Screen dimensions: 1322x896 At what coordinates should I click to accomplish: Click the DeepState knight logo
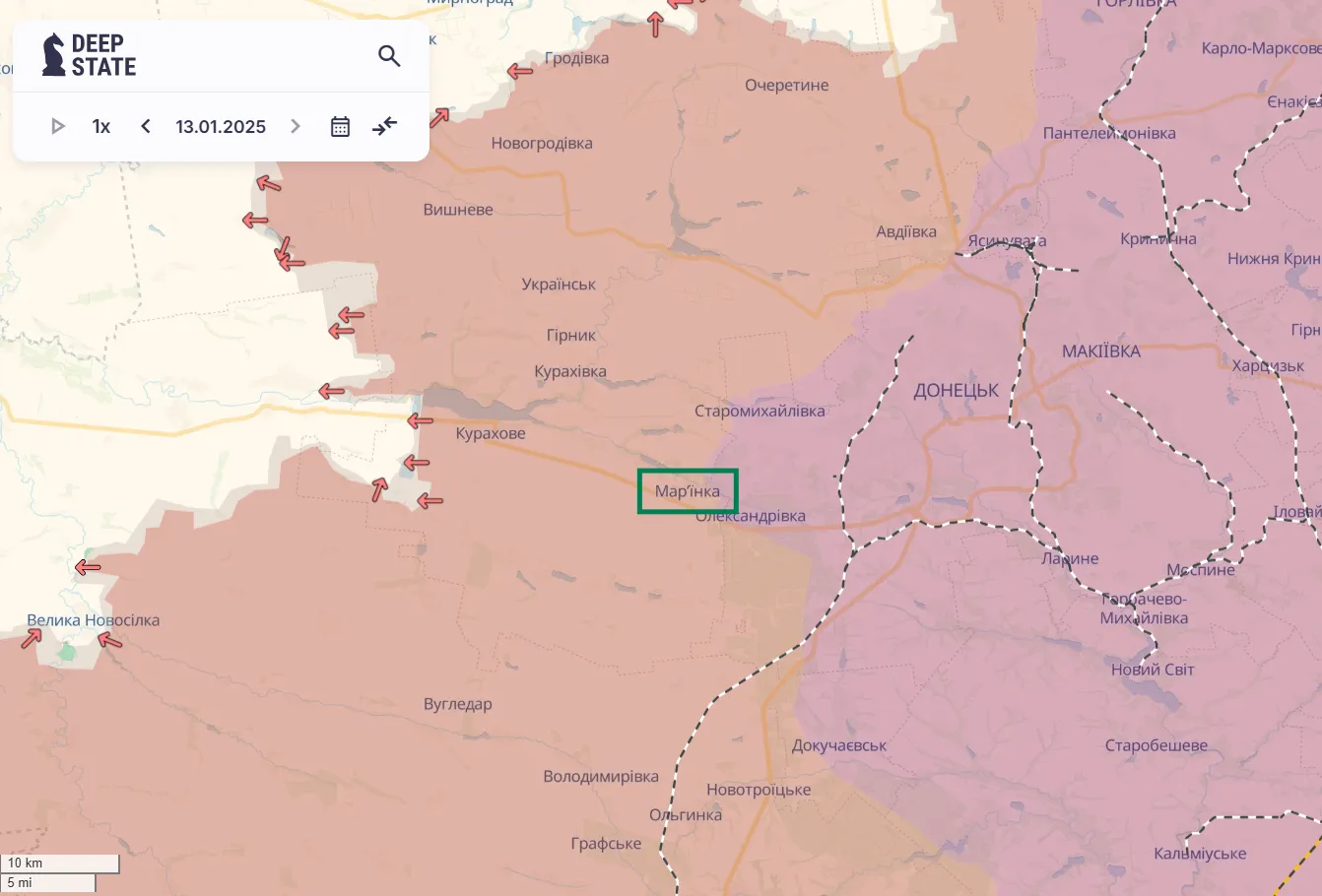click(x=54, y=54)
